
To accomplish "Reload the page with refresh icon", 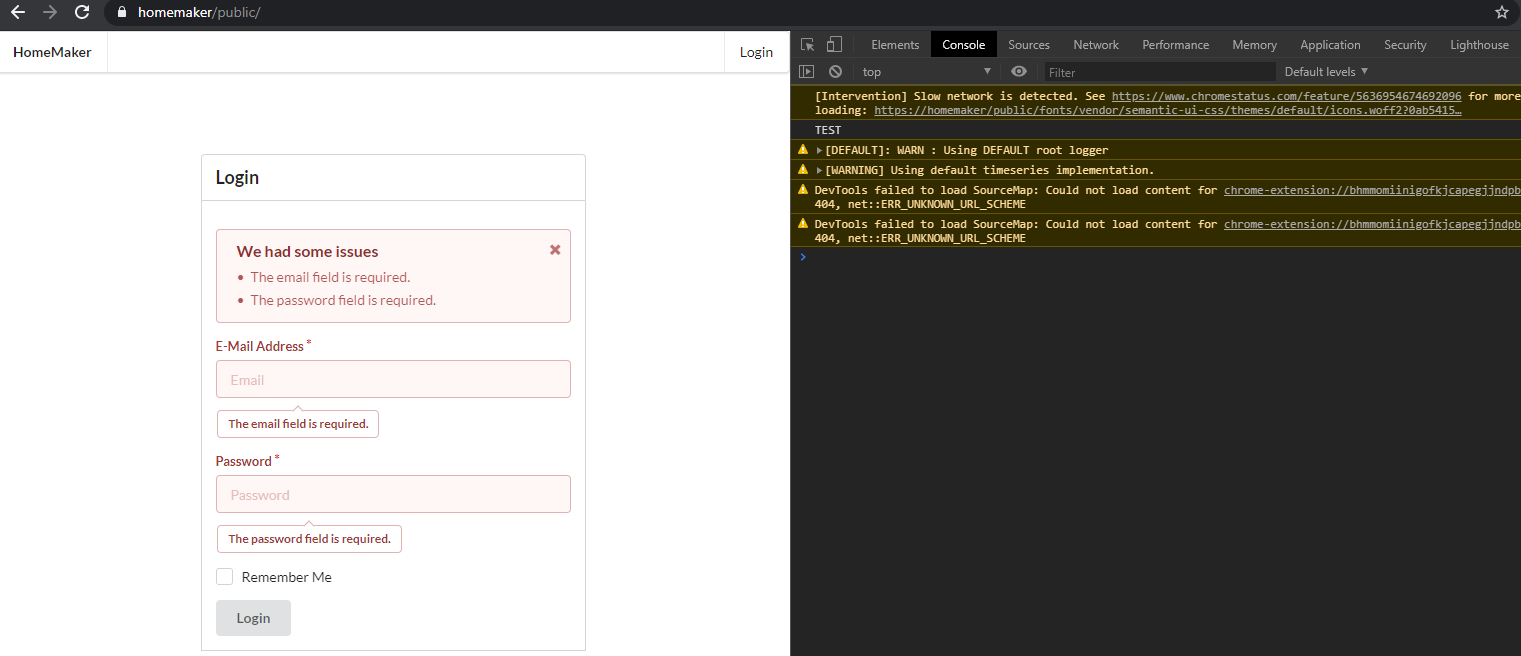I will pyautogui.click(x=82, y=13).
